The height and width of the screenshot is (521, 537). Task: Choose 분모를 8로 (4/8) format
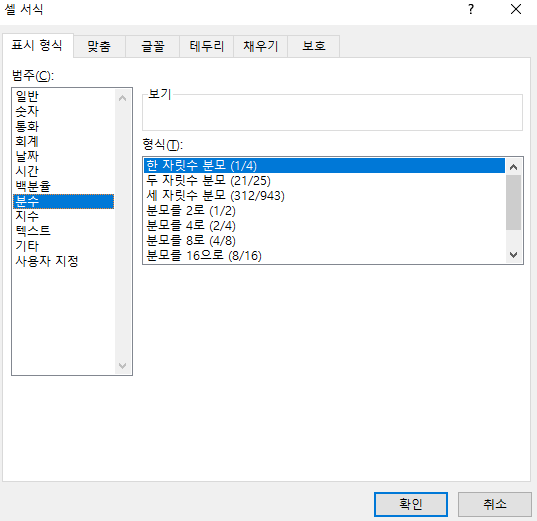(324, 241)
